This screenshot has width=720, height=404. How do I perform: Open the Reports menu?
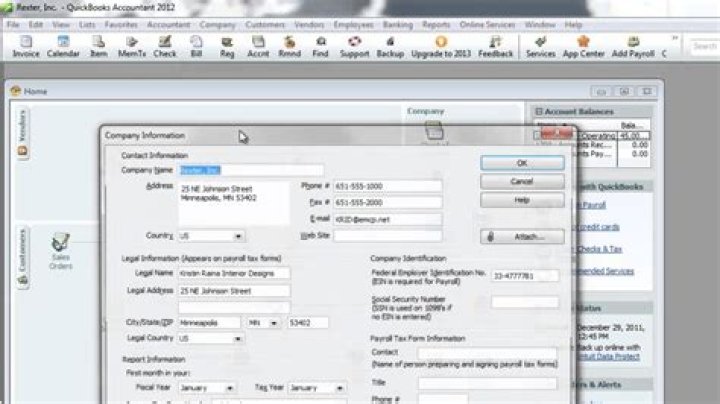coord(435,24)
